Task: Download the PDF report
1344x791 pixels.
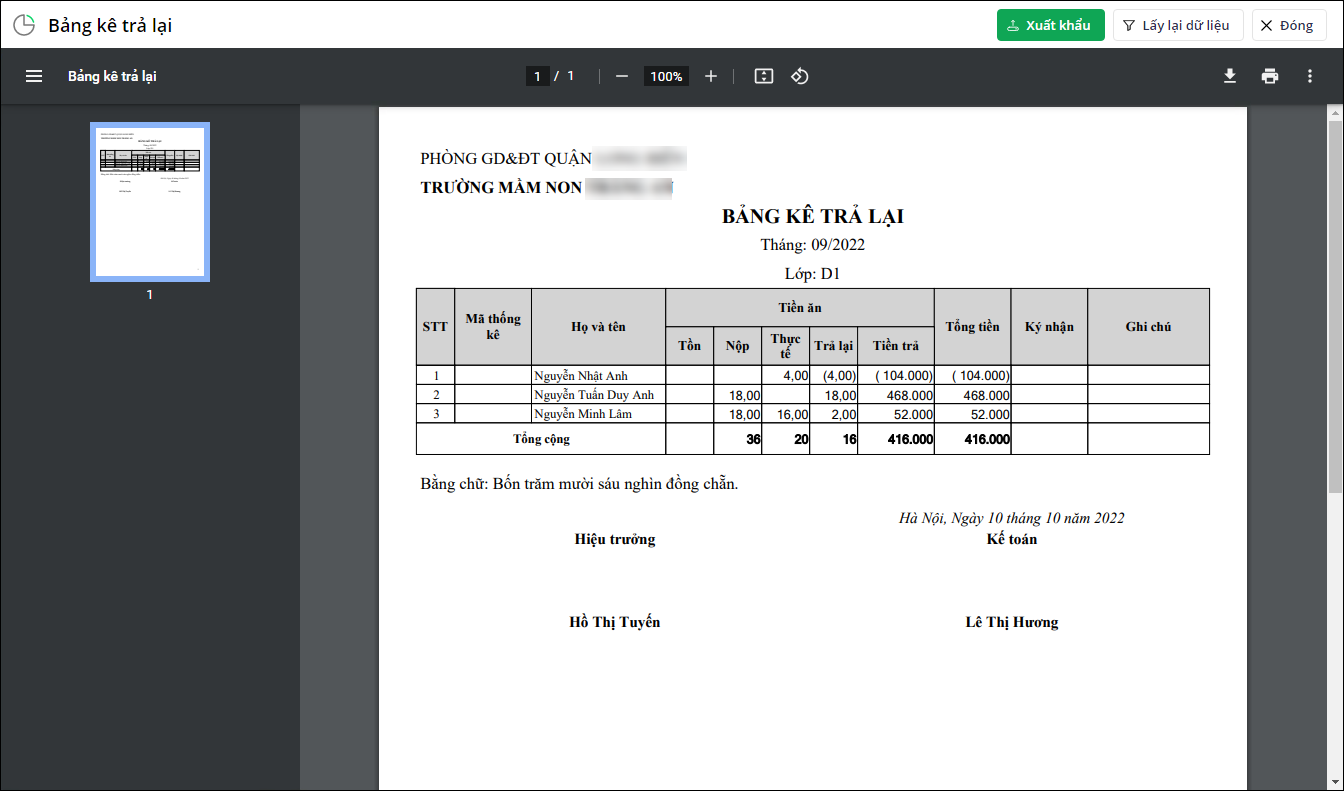Action: click(1230, 76)
